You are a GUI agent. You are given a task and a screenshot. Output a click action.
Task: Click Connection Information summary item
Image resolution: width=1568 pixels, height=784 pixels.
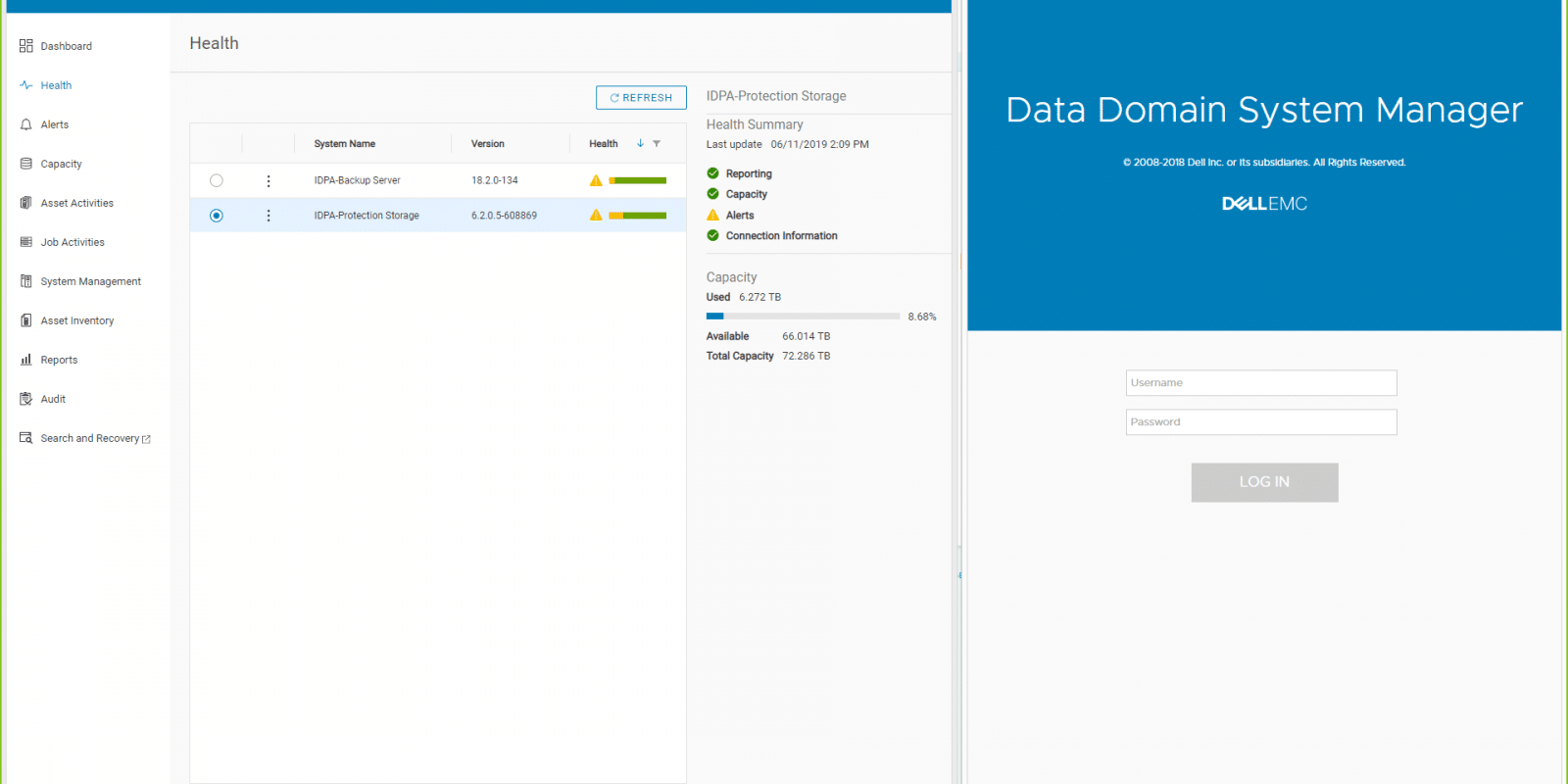782,235
